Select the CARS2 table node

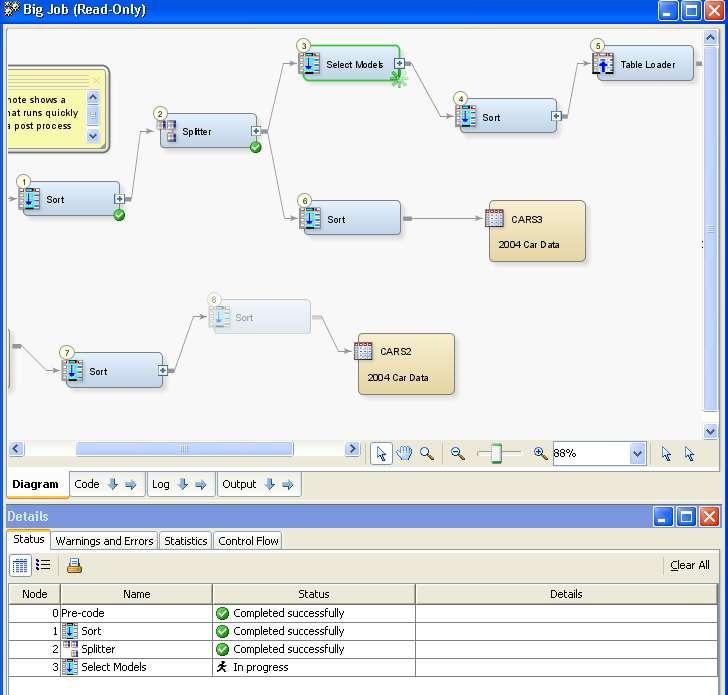[x=406, y=364]
